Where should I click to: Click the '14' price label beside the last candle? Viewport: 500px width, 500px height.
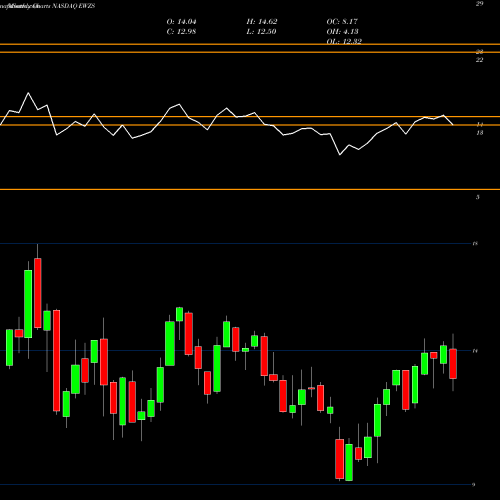pos(475,351)
